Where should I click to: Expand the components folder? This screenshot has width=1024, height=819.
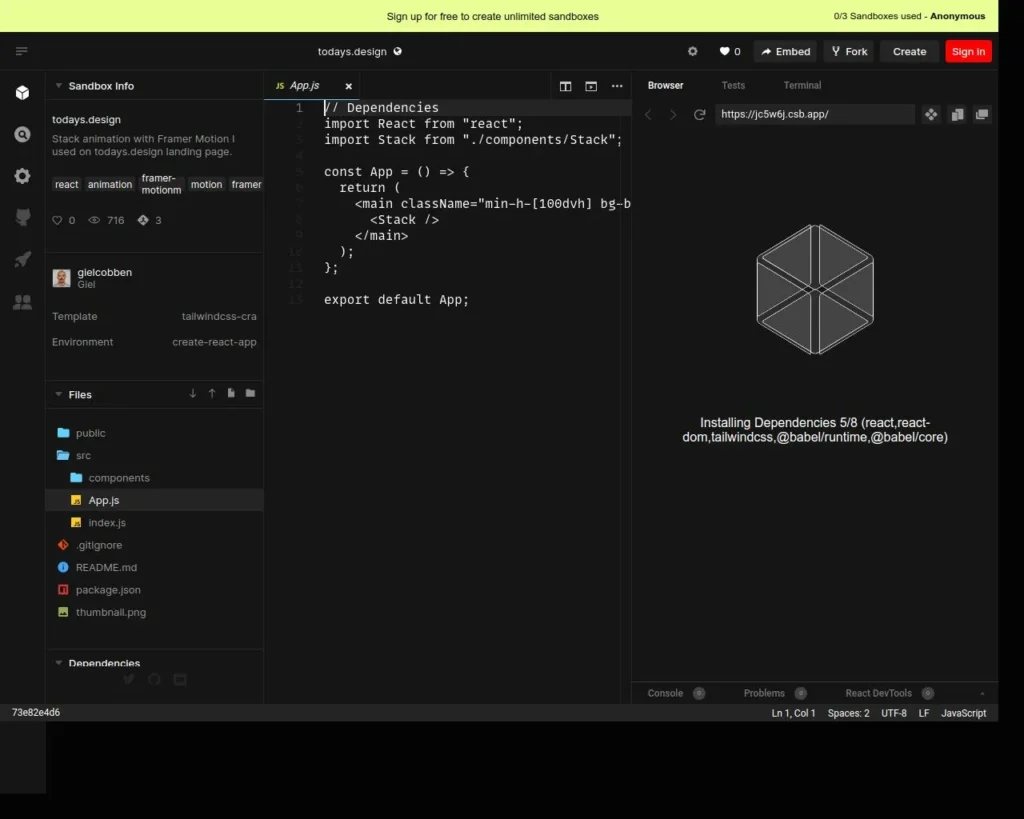coord(154,477)
